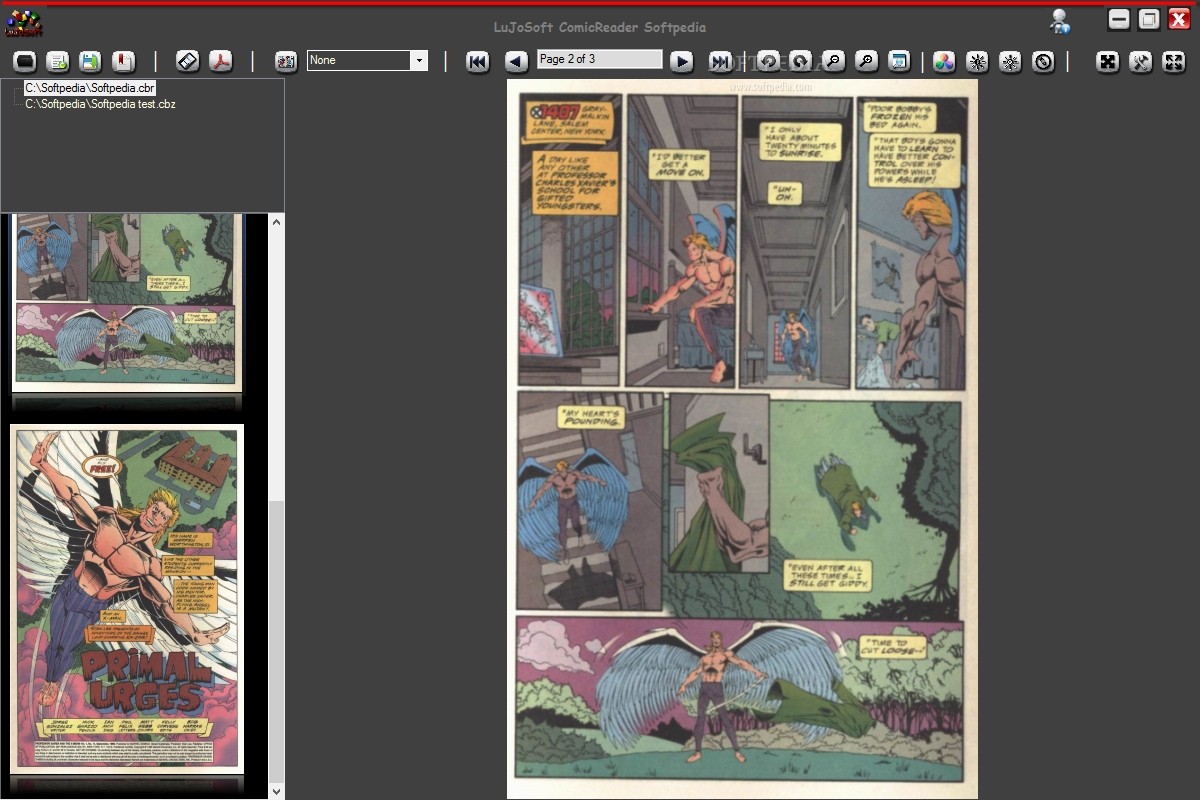Maximize the ComicReader window
The width and height of the screenshot is (1200, 800).
1149,19
